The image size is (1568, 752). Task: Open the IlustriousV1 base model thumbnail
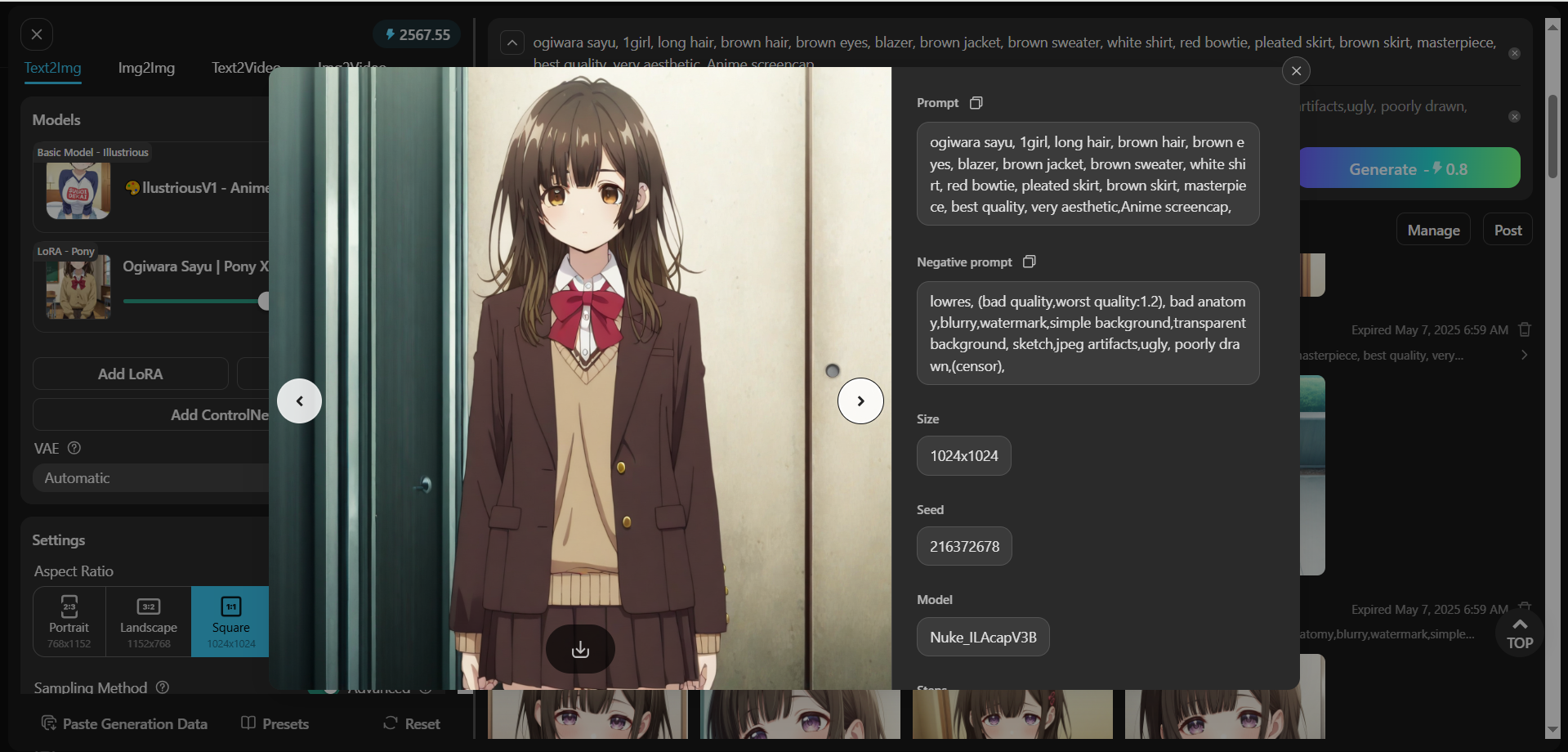pos(78,190)
